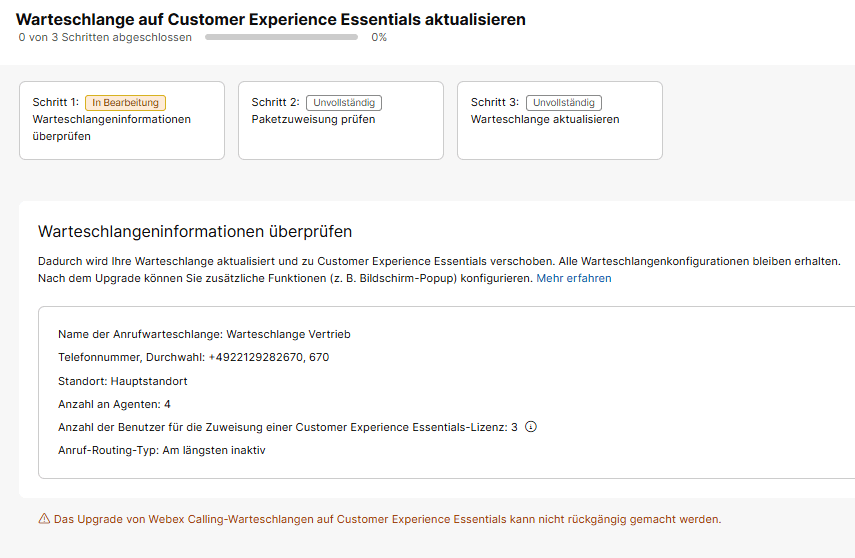
Task: Click the Unvollständig badge in Schritt 2
Action: (x=344, y=102)
